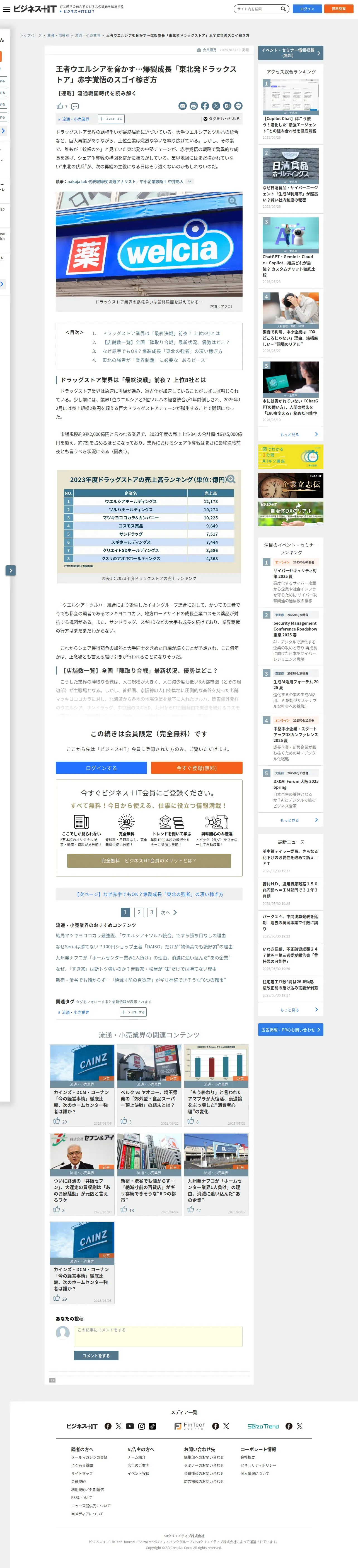Click トップページ breadcrumb
Image resolution: width=358 pixels, height=1568 pixels.
click(30, 35)
